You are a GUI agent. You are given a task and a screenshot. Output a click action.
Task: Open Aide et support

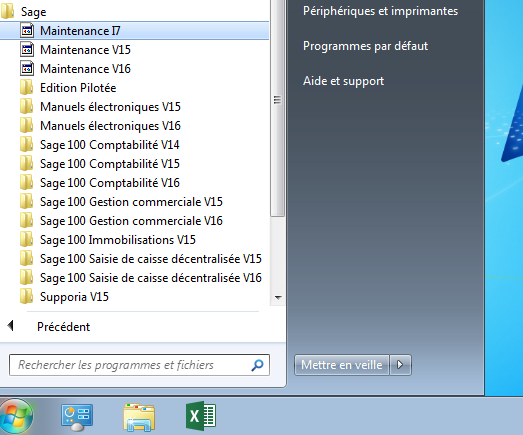click(x=343, y=81)
